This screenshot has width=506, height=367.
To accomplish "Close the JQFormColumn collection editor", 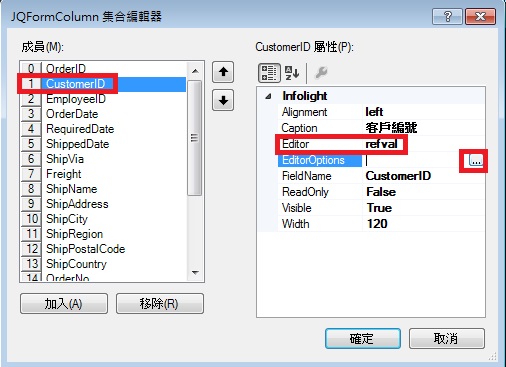I will 480,16.
